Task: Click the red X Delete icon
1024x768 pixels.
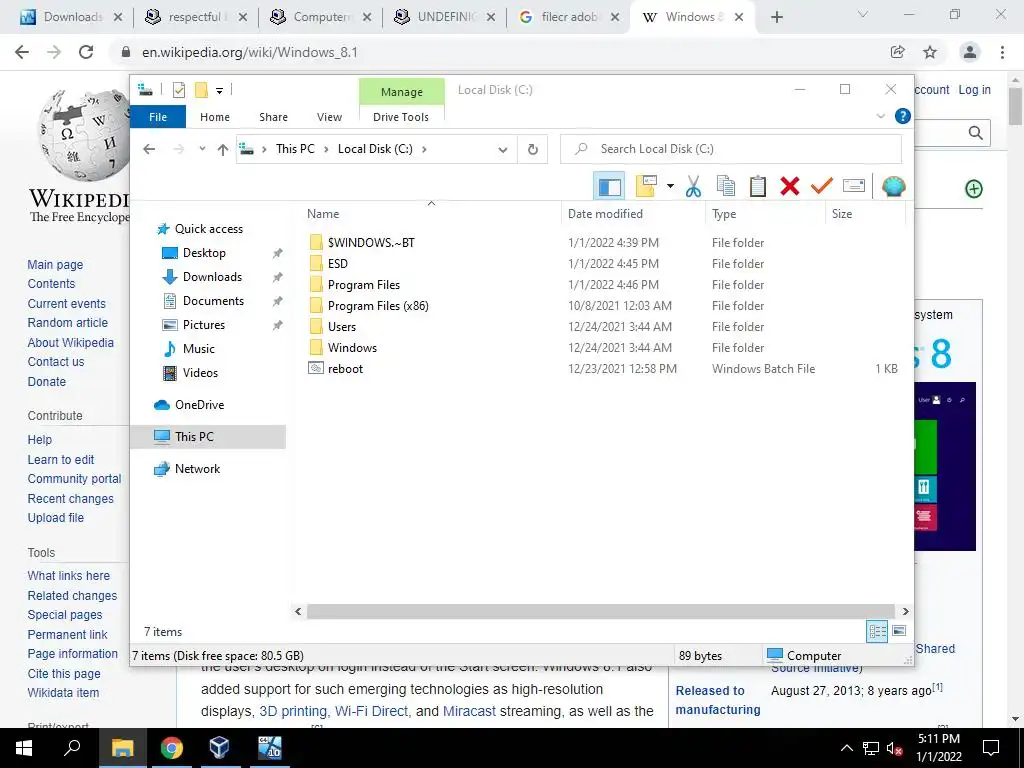Action: pyautogui.click(x=790, y=187)
